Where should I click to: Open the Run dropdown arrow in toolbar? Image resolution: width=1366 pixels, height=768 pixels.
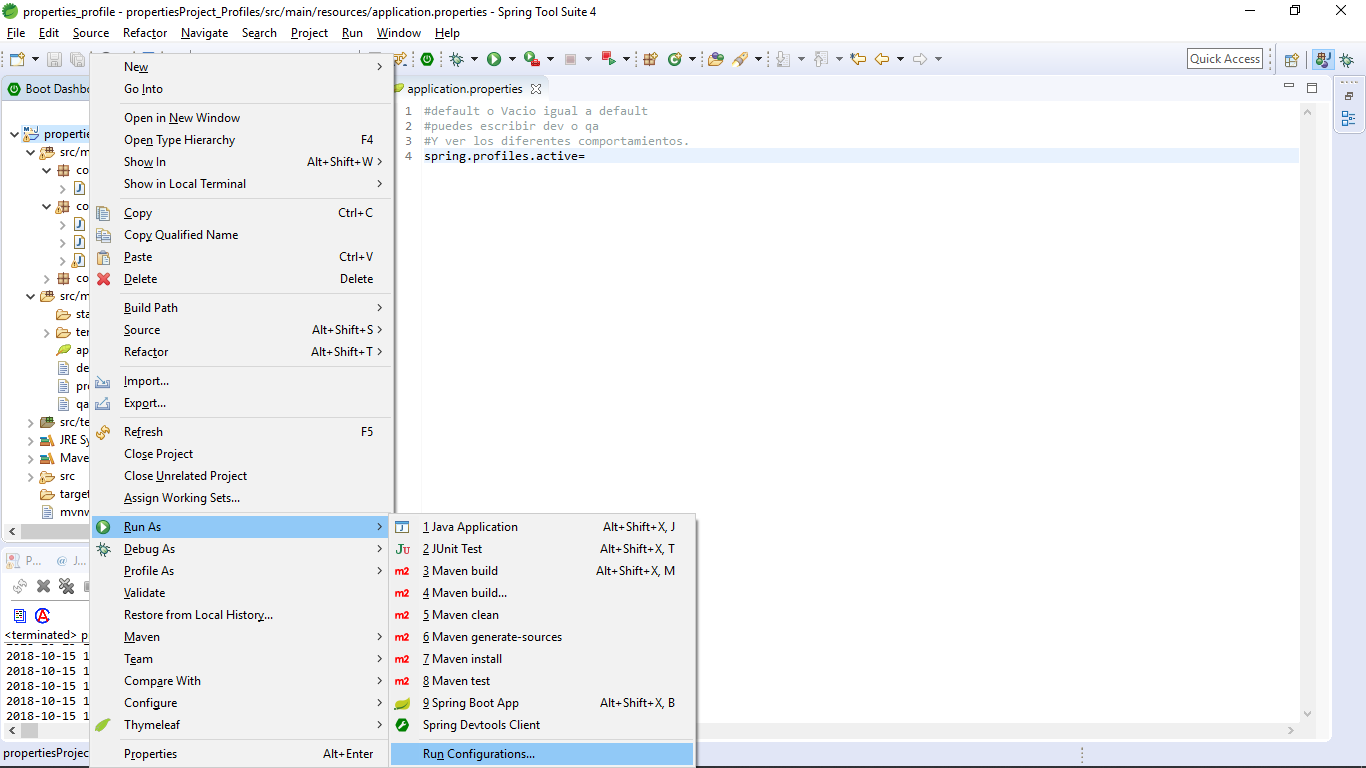coord(512,59)
